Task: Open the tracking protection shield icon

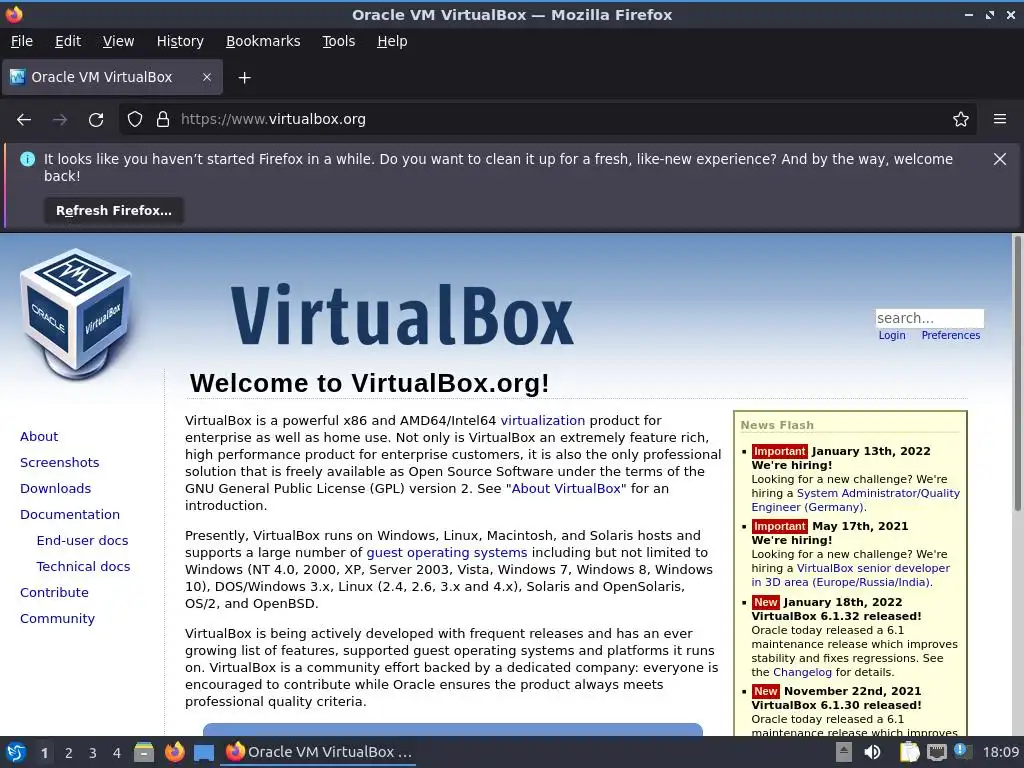Action: coord(135,120)
